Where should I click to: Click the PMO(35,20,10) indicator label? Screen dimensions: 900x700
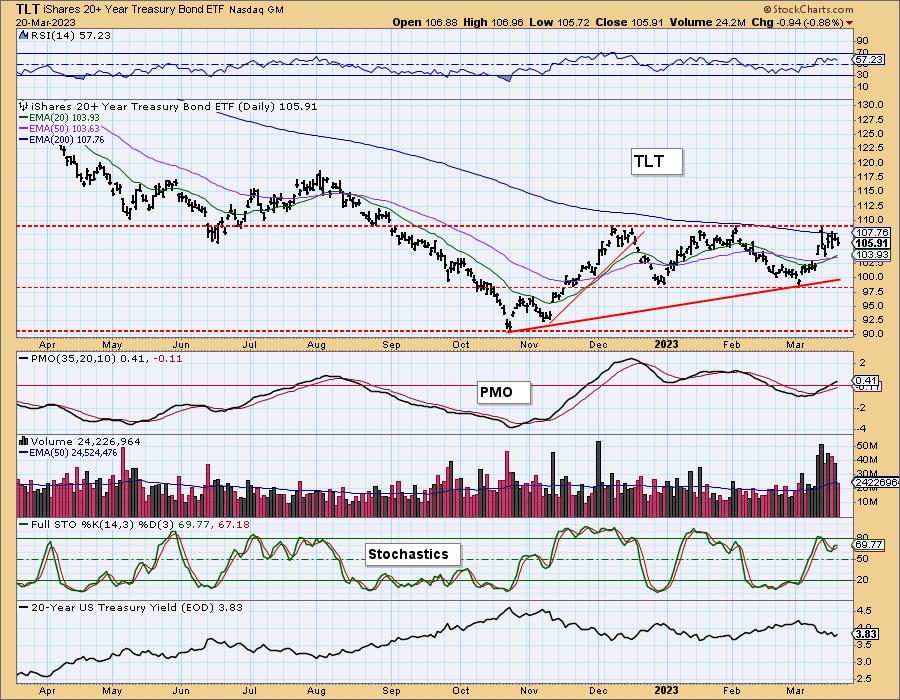point(100,358)
